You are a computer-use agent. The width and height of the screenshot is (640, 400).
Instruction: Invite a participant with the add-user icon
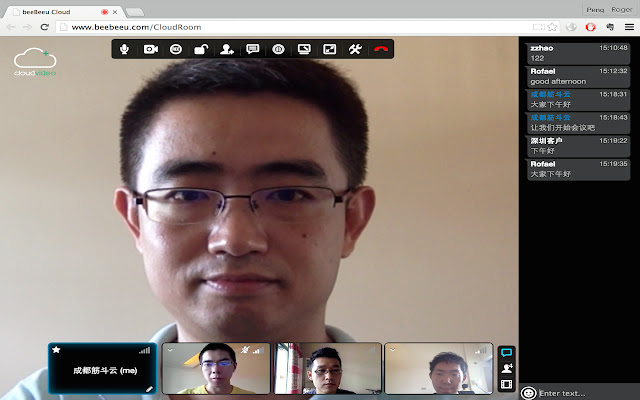click(227, 49)
